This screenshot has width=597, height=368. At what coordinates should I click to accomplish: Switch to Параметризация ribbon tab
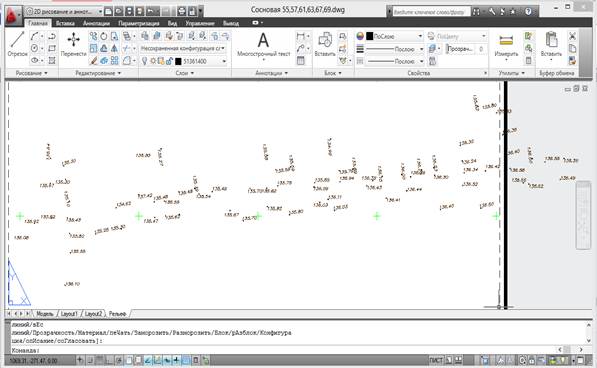click(139, 23)
